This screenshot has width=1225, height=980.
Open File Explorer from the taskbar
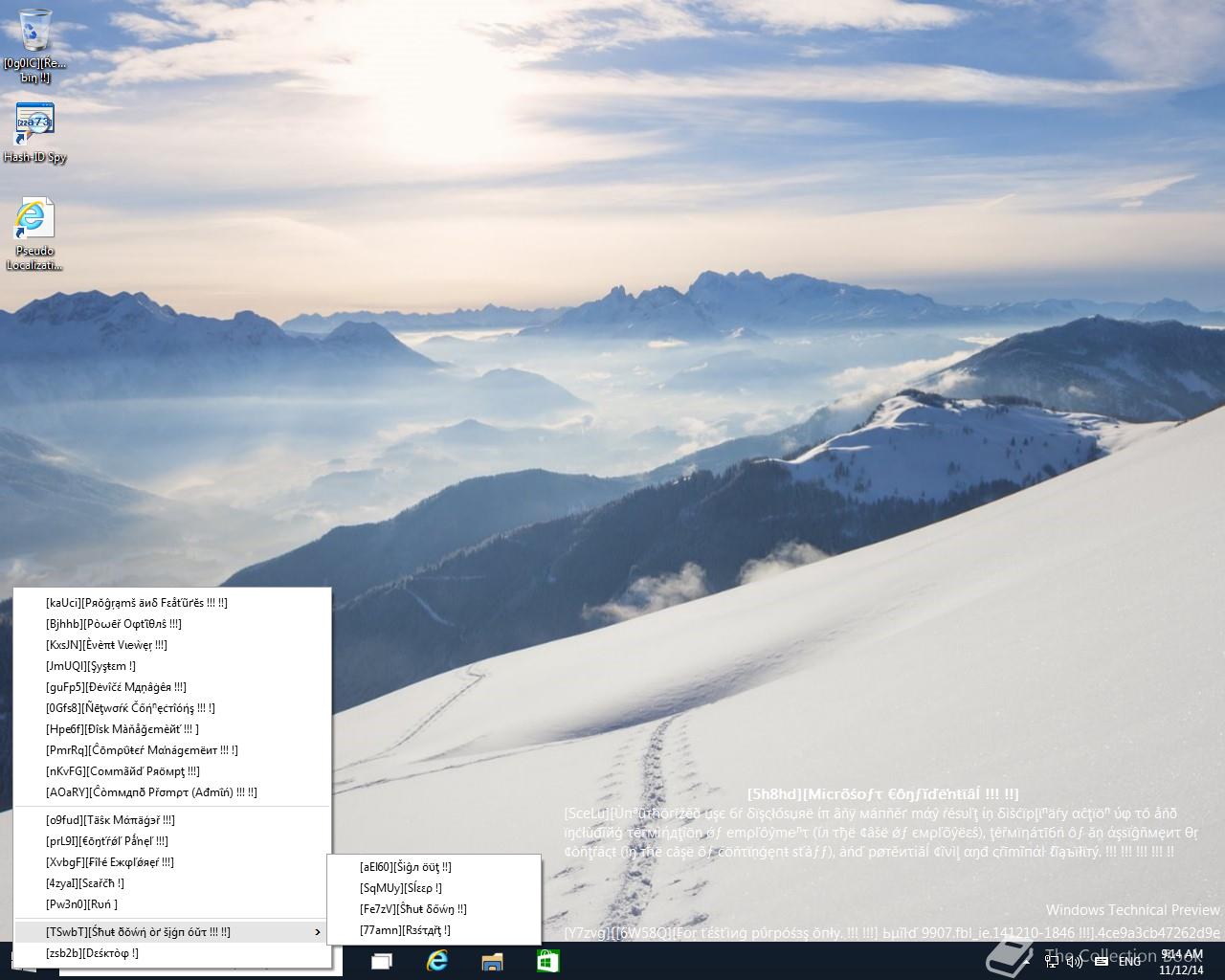click(493, 961)
